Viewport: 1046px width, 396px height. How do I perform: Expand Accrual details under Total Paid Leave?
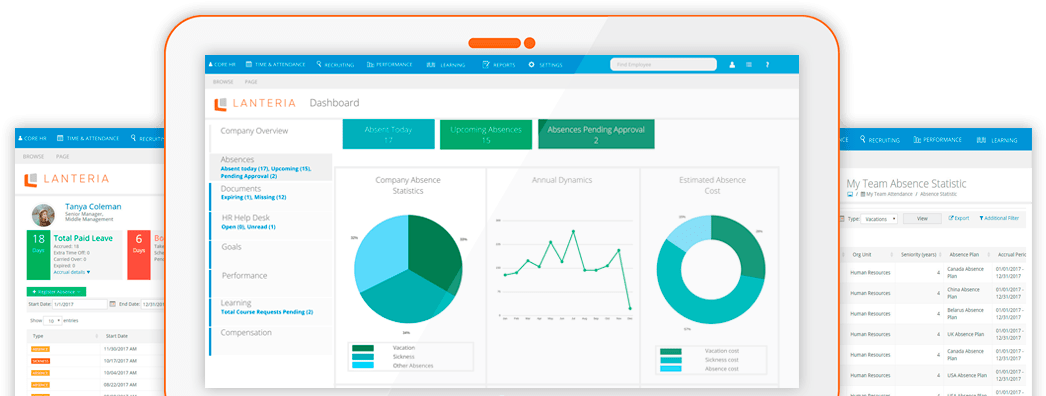pyautogui.click(x=71, y=272)
